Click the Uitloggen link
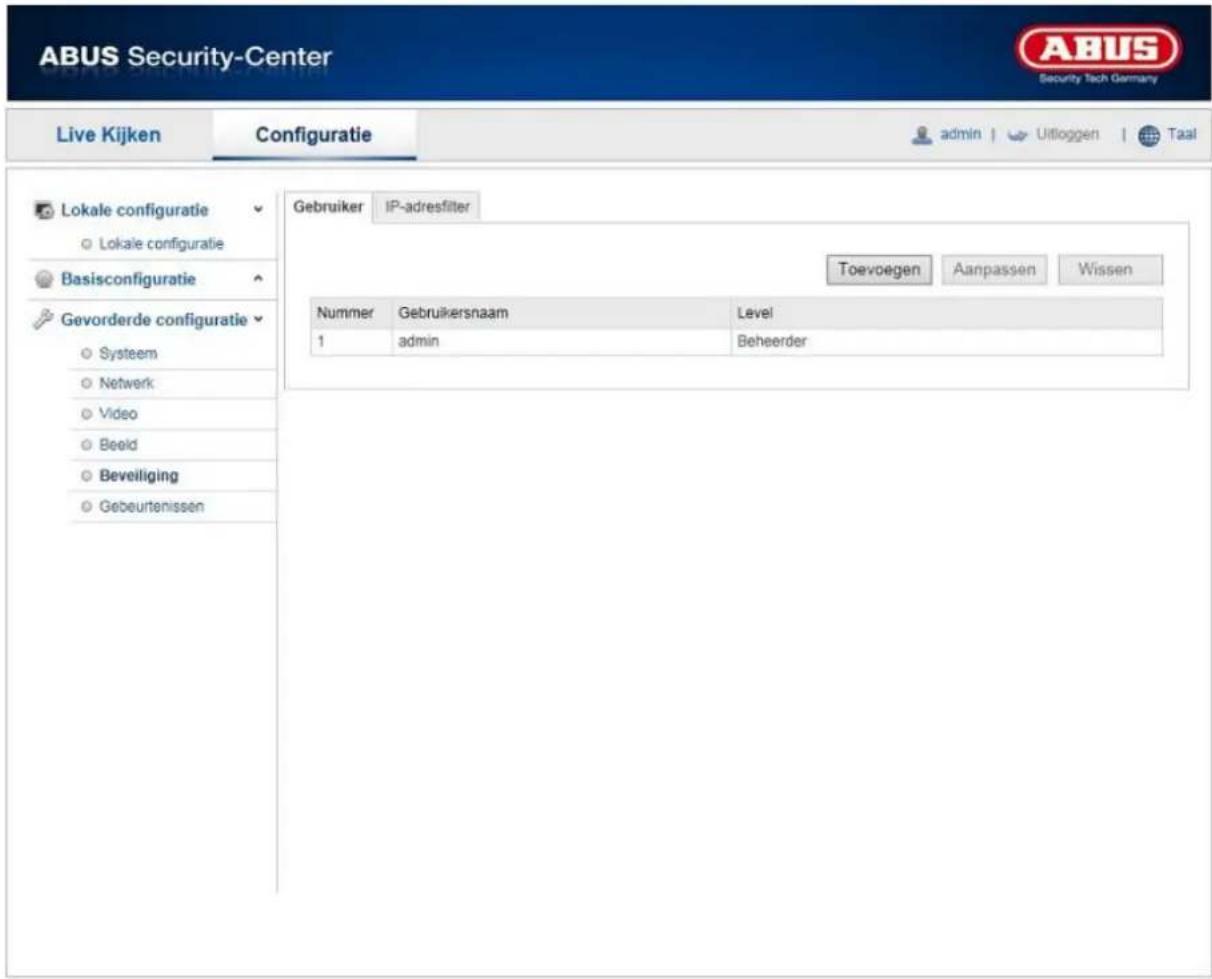Image resolution: width=1212 pixels, height=979 pixels. coord(1066,134)
